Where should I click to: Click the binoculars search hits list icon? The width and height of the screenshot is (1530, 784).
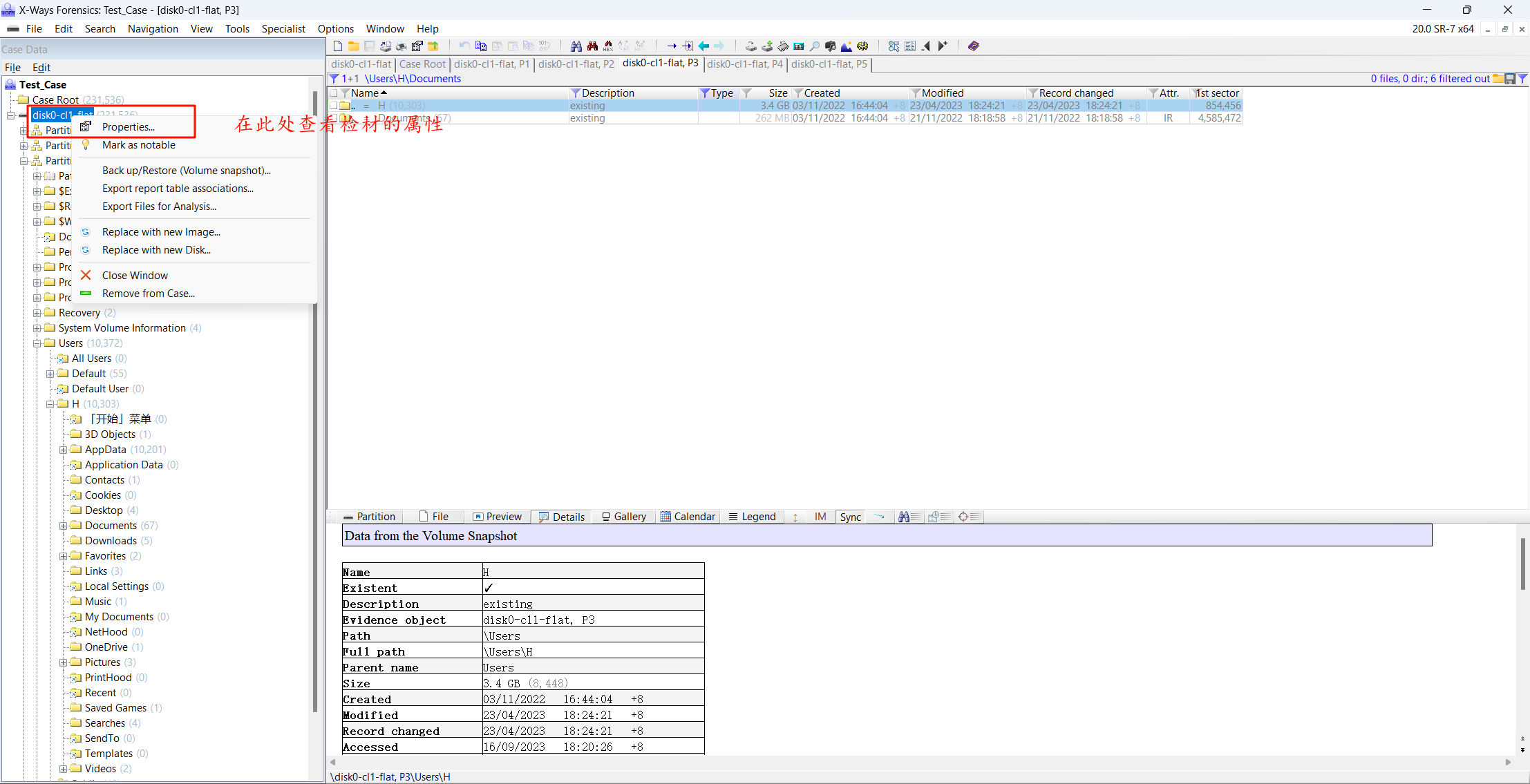[x=909, y=517]
